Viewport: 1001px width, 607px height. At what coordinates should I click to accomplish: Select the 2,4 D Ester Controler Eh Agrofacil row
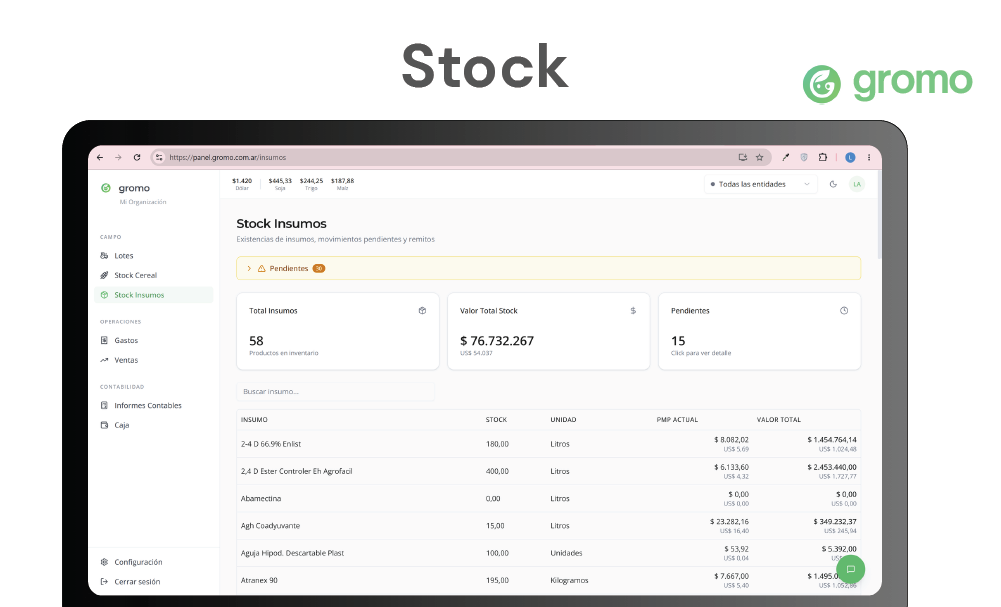(x=548, y=471)
